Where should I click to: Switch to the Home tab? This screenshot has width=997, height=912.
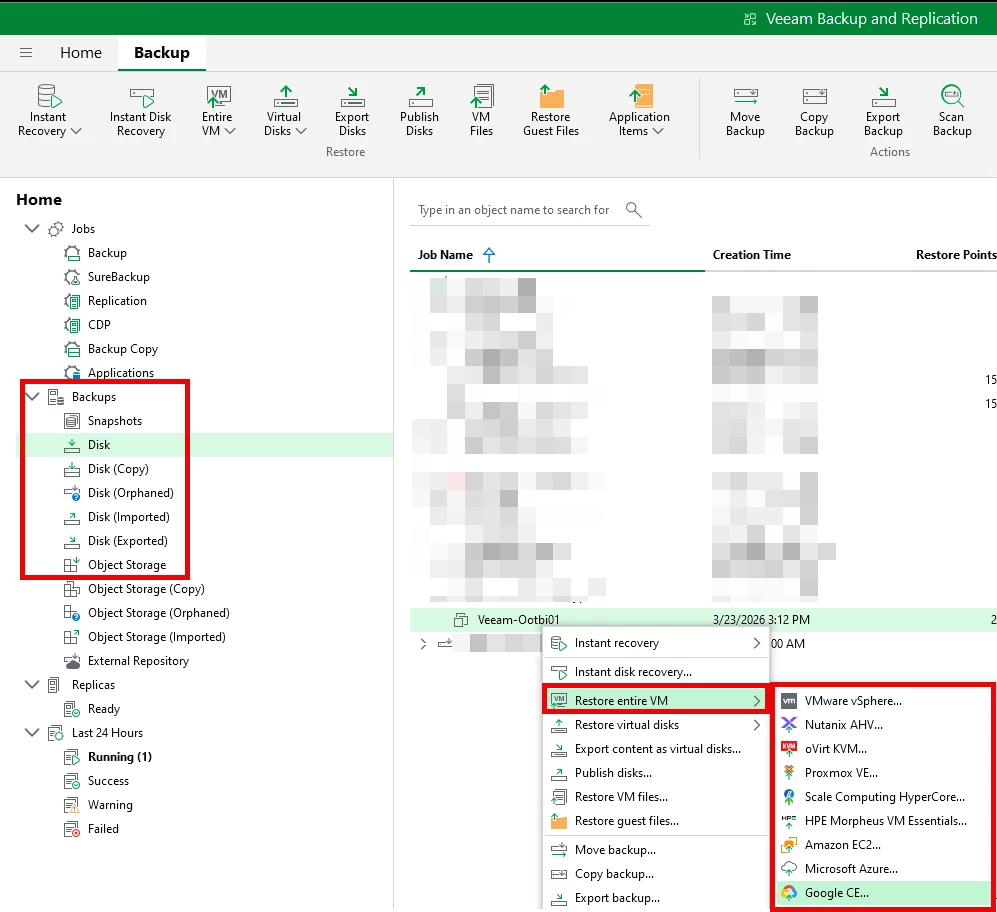coord(81,53)
